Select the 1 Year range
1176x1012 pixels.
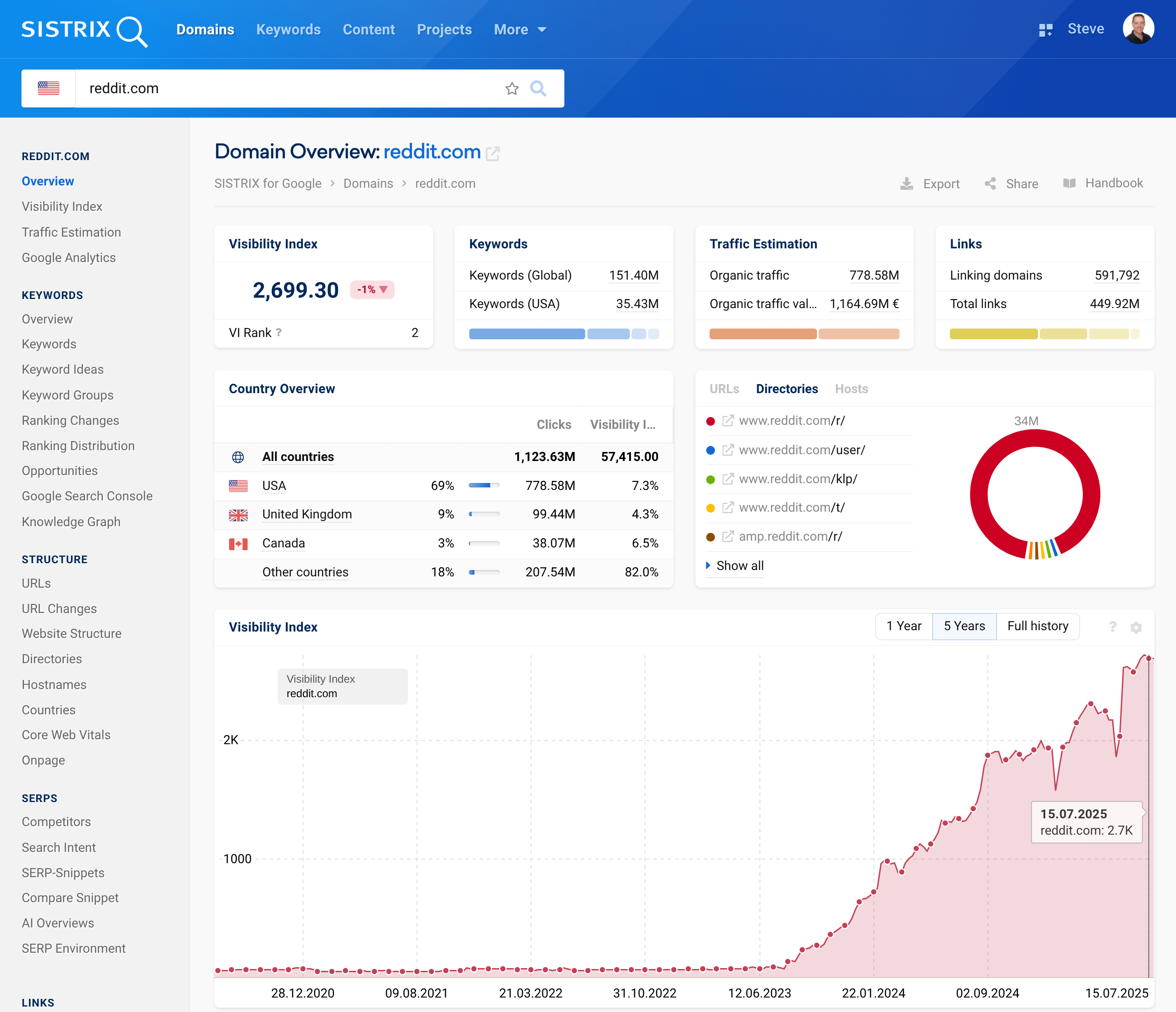[x=904, y=626]
